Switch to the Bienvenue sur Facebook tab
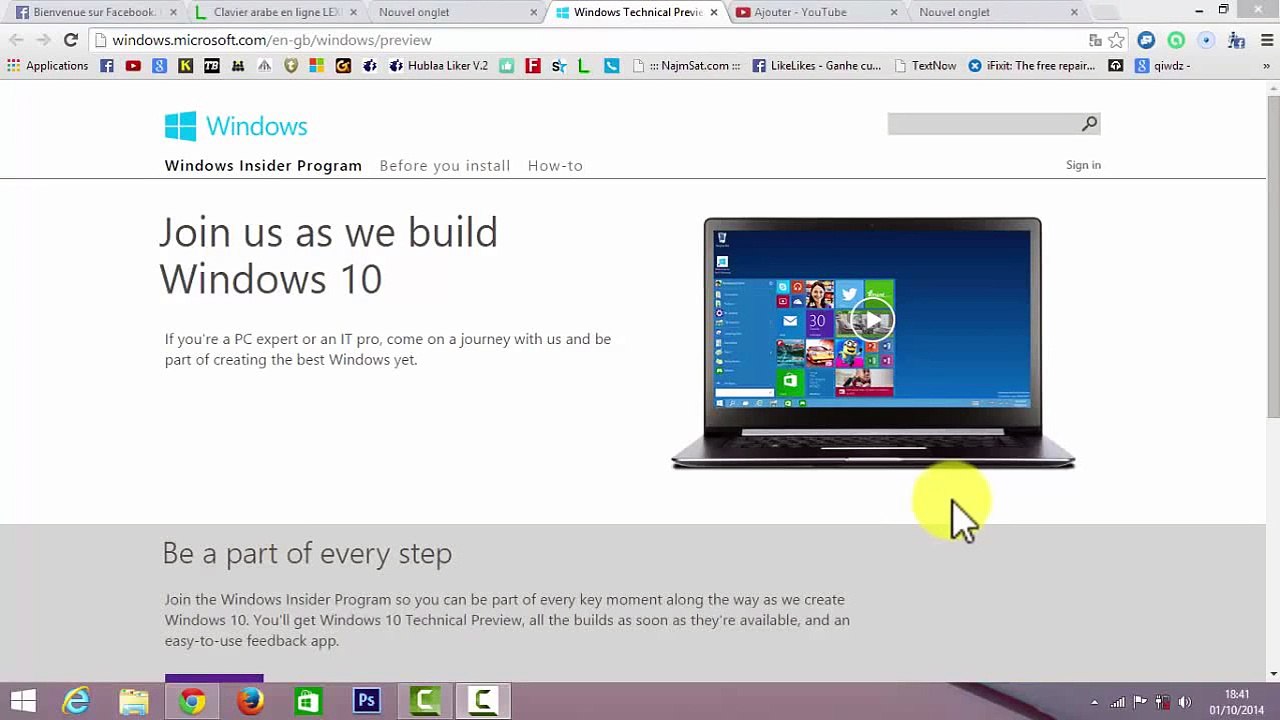Screen dimensions: 1280x720 (x=94, y=12)
